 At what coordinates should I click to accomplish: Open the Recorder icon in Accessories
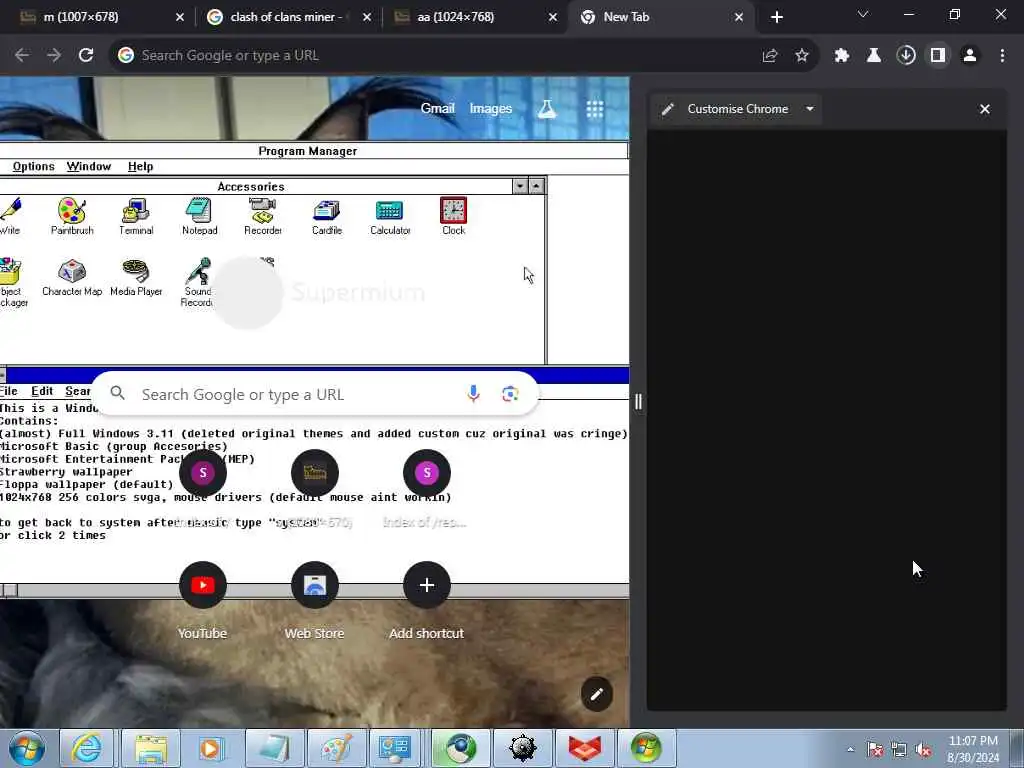point(263,216)
